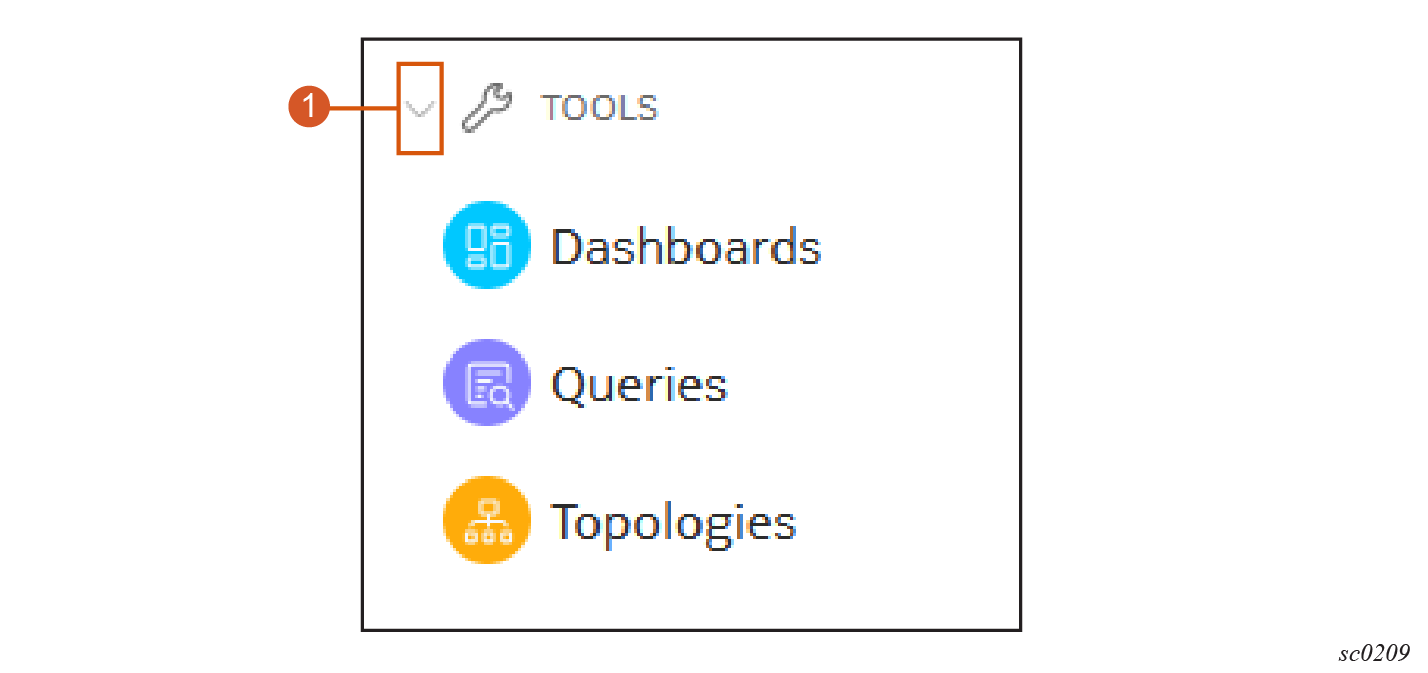Select the Queries label text
The width and height of the screenshot is (1428, 673).
point(639,385)
